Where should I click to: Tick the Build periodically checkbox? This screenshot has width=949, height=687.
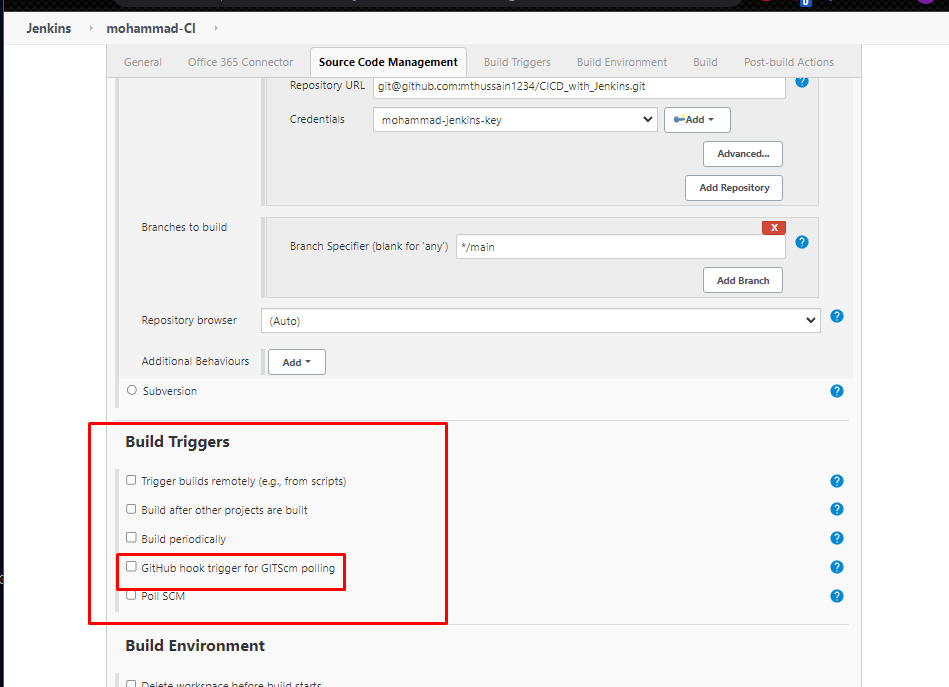coord(131,537)
